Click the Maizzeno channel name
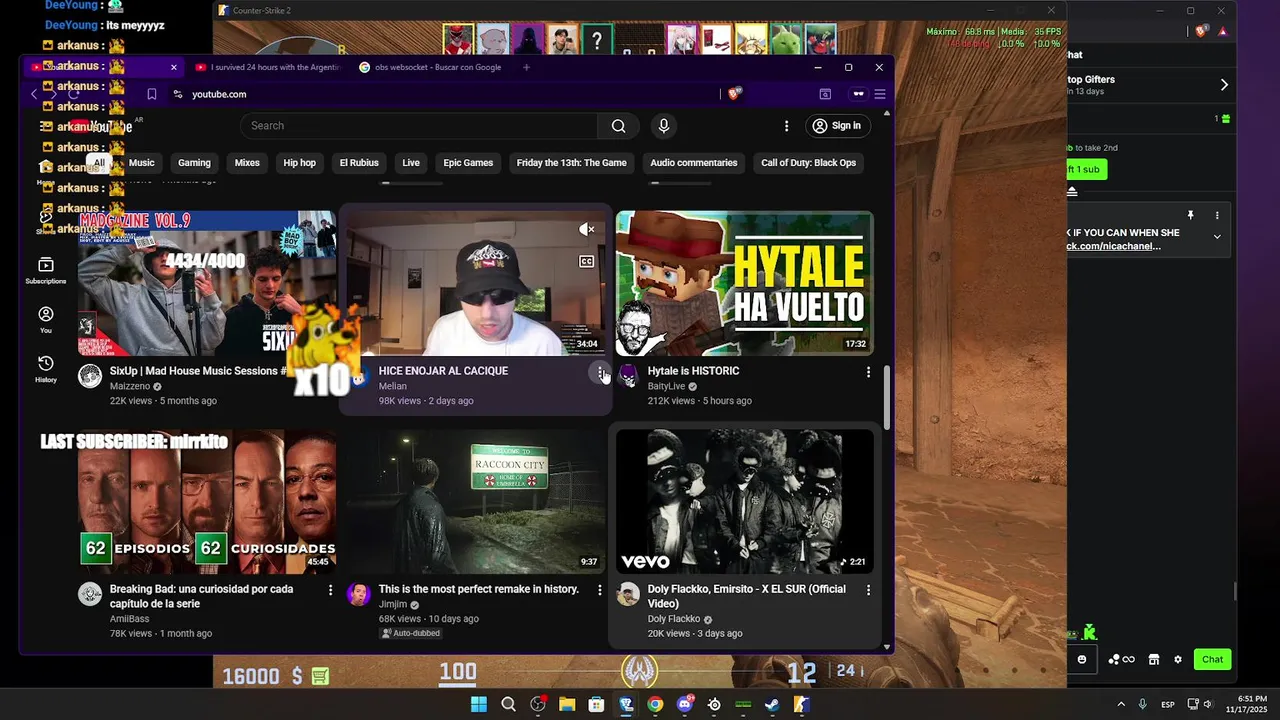The height and width of the screenshot is (720, 1280). (129, 386)
